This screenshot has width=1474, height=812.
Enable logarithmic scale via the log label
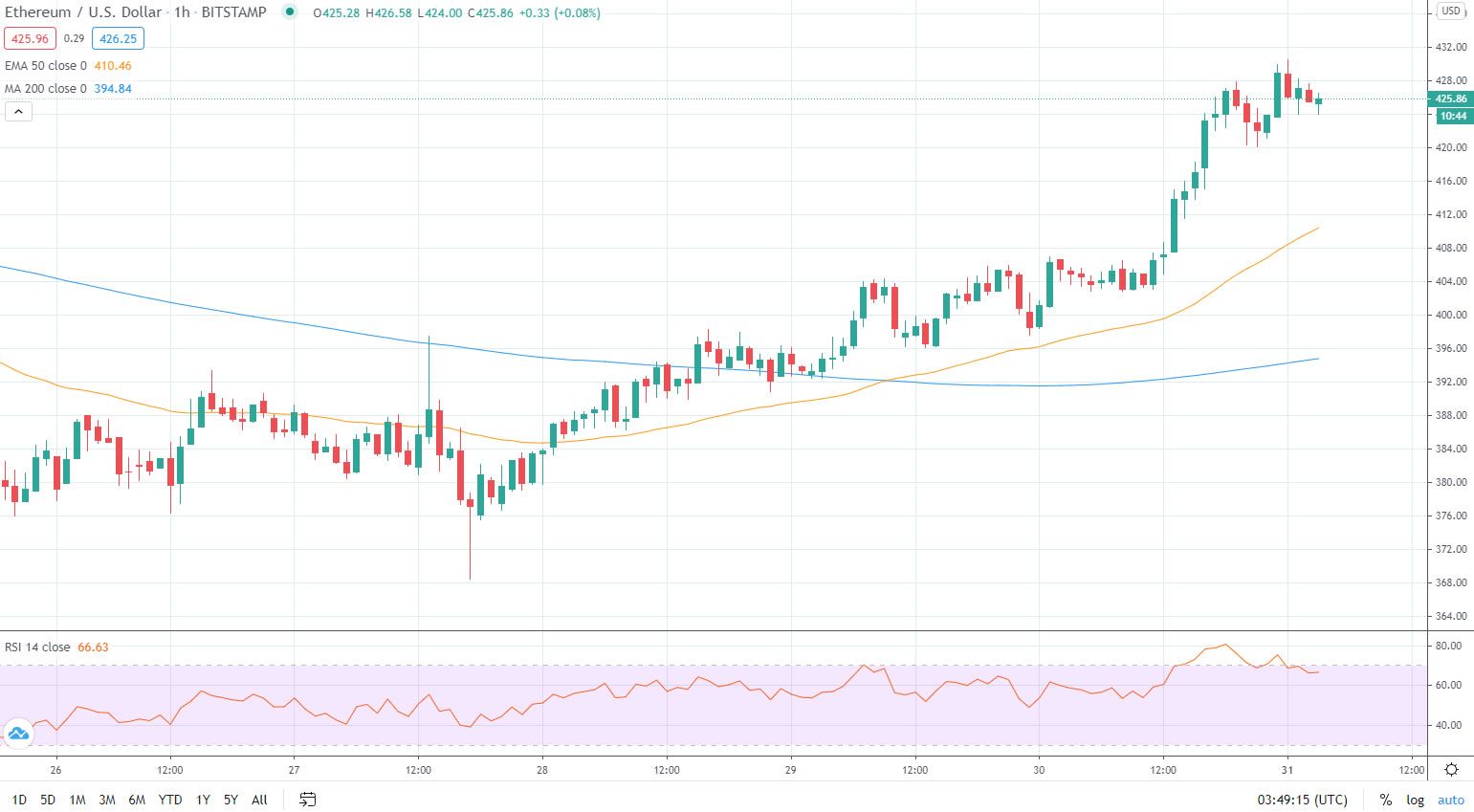pyautogui.click(x=1413, y=799)
